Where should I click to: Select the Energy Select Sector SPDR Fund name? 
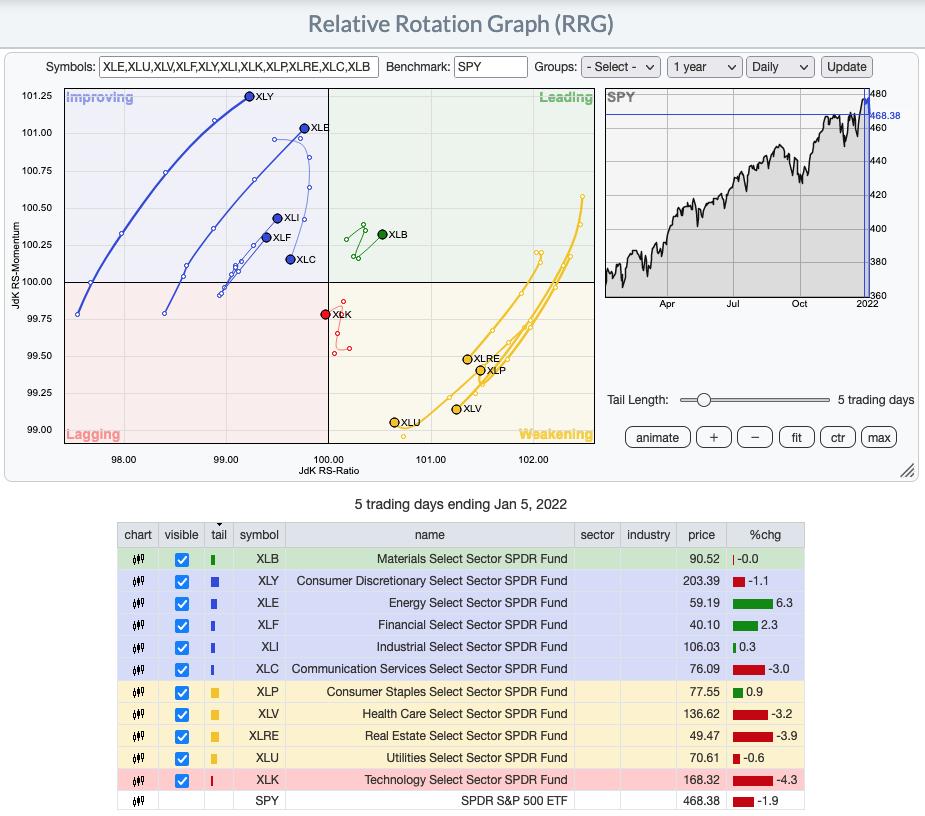pyautogui.click(x=478, y=603)
